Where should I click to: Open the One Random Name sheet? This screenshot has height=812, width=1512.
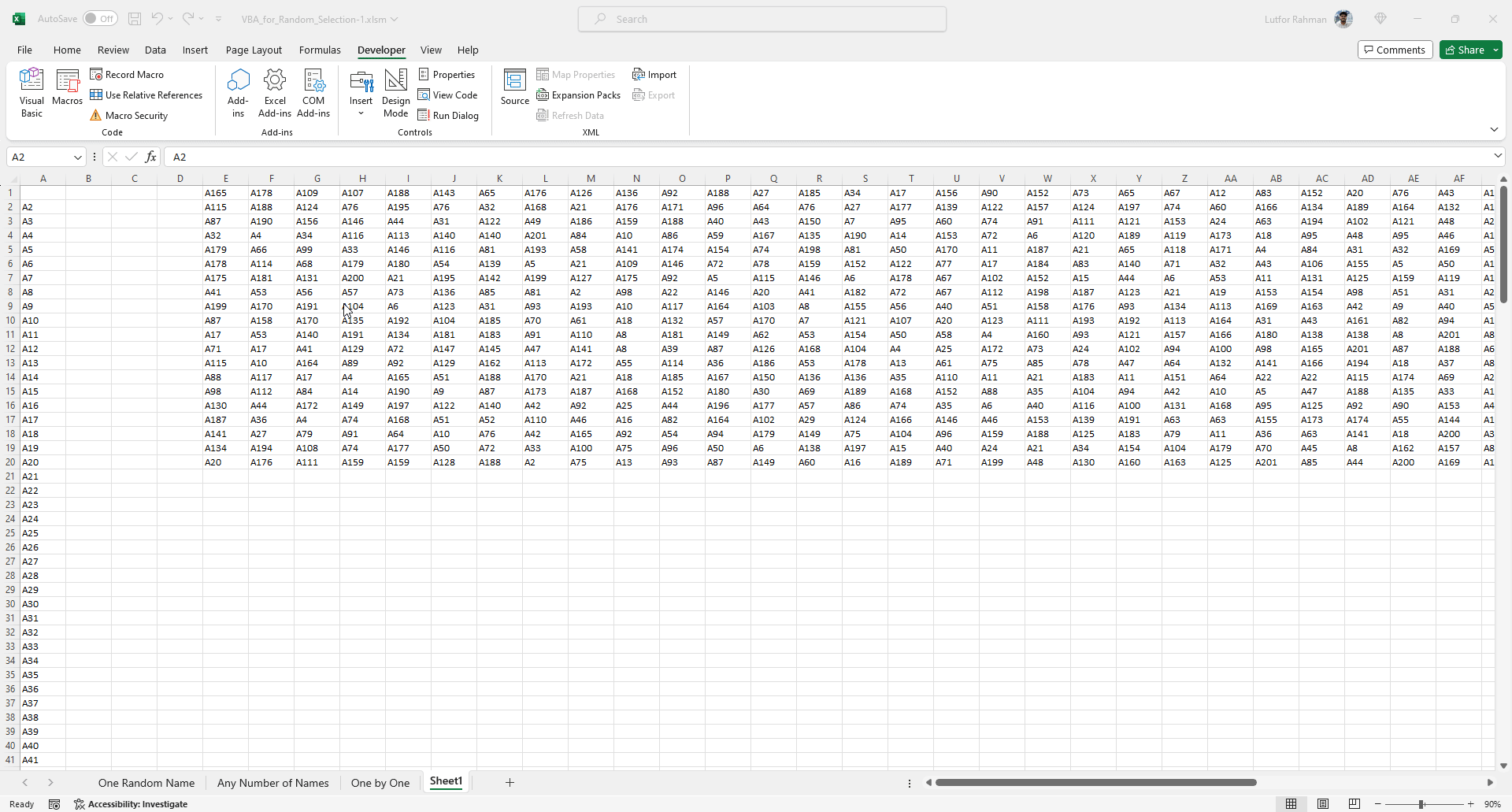click(x=146, y=783)
